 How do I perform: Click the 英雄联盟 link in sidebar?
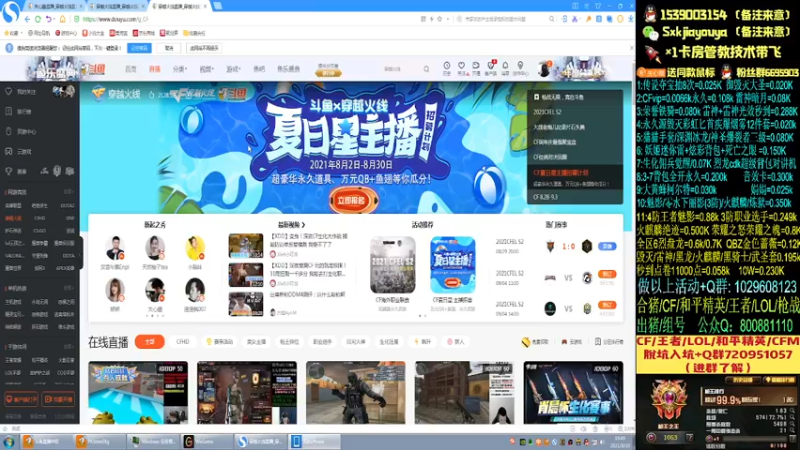coord(13,206)
